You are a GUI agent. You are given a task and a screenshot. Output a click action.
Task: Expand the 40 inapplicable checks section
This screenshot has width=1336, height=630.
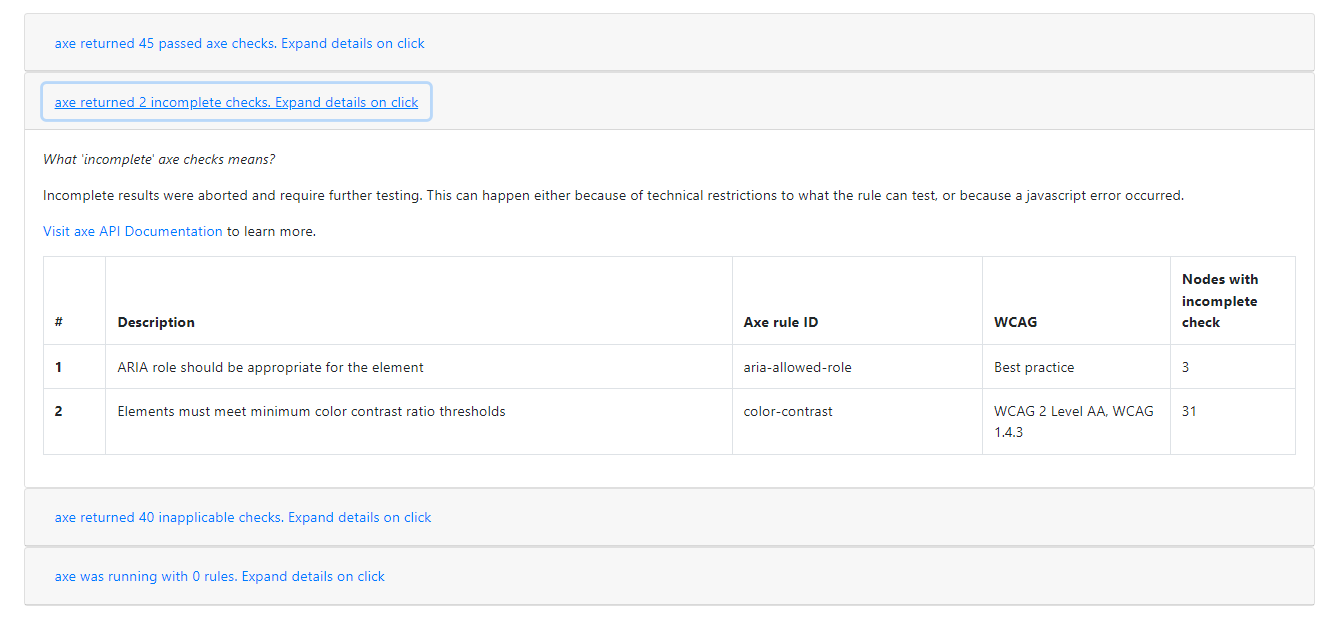point(243,518)
